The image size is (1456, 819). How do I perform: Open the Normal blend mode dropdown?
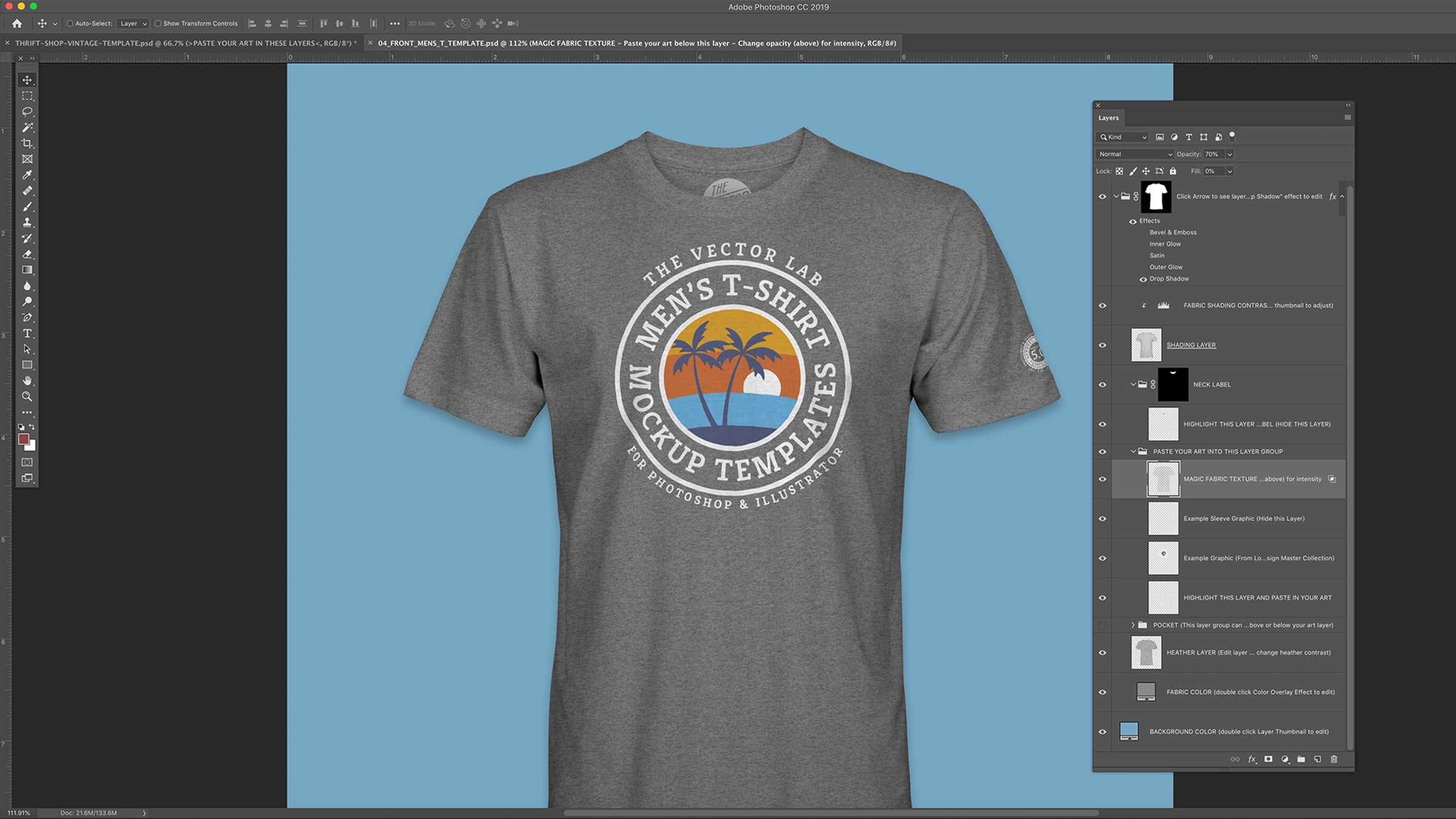1134,154
